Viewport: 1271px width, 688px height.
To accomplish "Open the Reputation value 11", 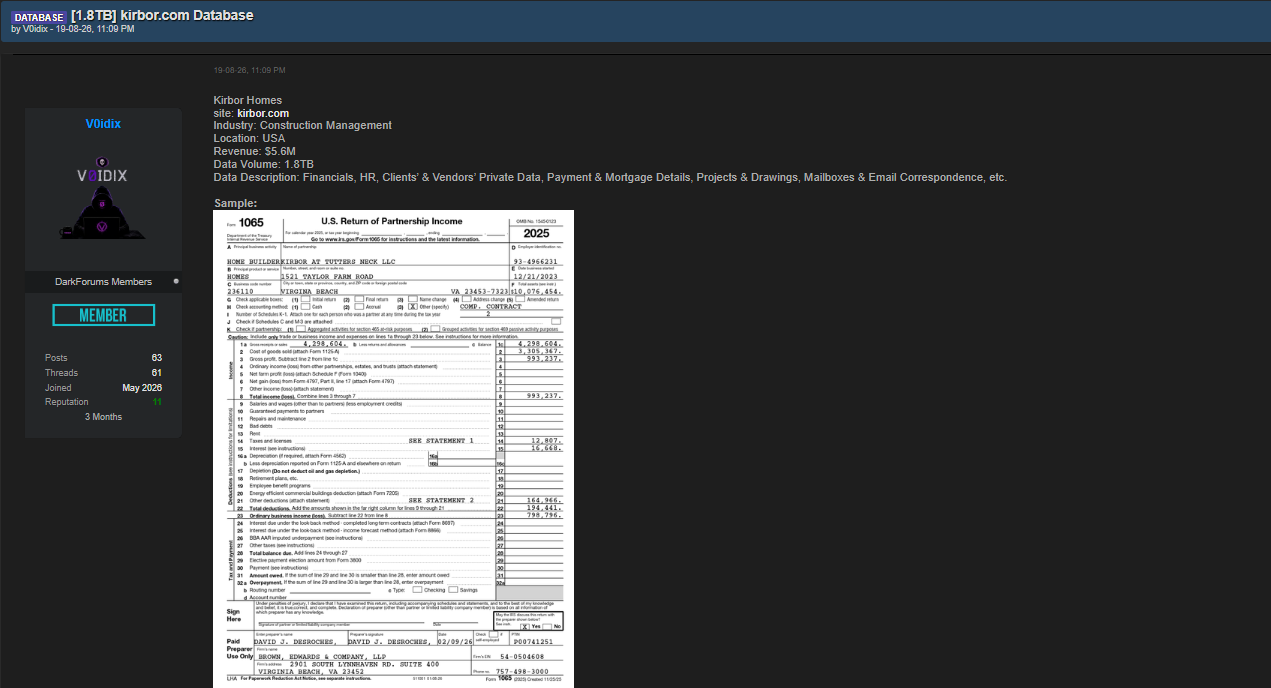I will 157,402.
